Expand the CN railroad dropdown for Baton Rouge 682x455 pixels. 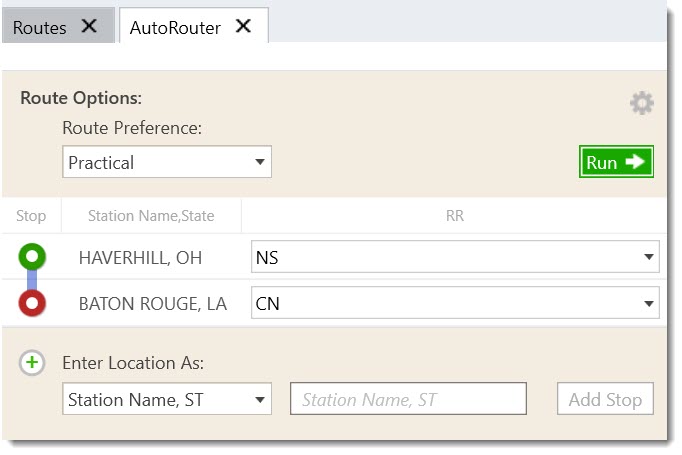click(x=455, y=302)
